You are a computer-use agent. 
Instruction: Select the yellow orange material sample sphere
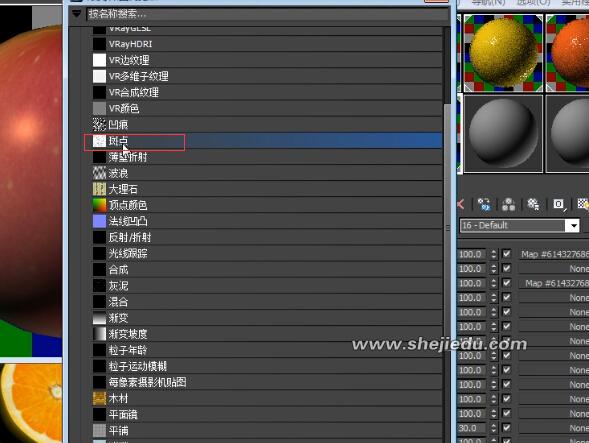coord(503,53)
